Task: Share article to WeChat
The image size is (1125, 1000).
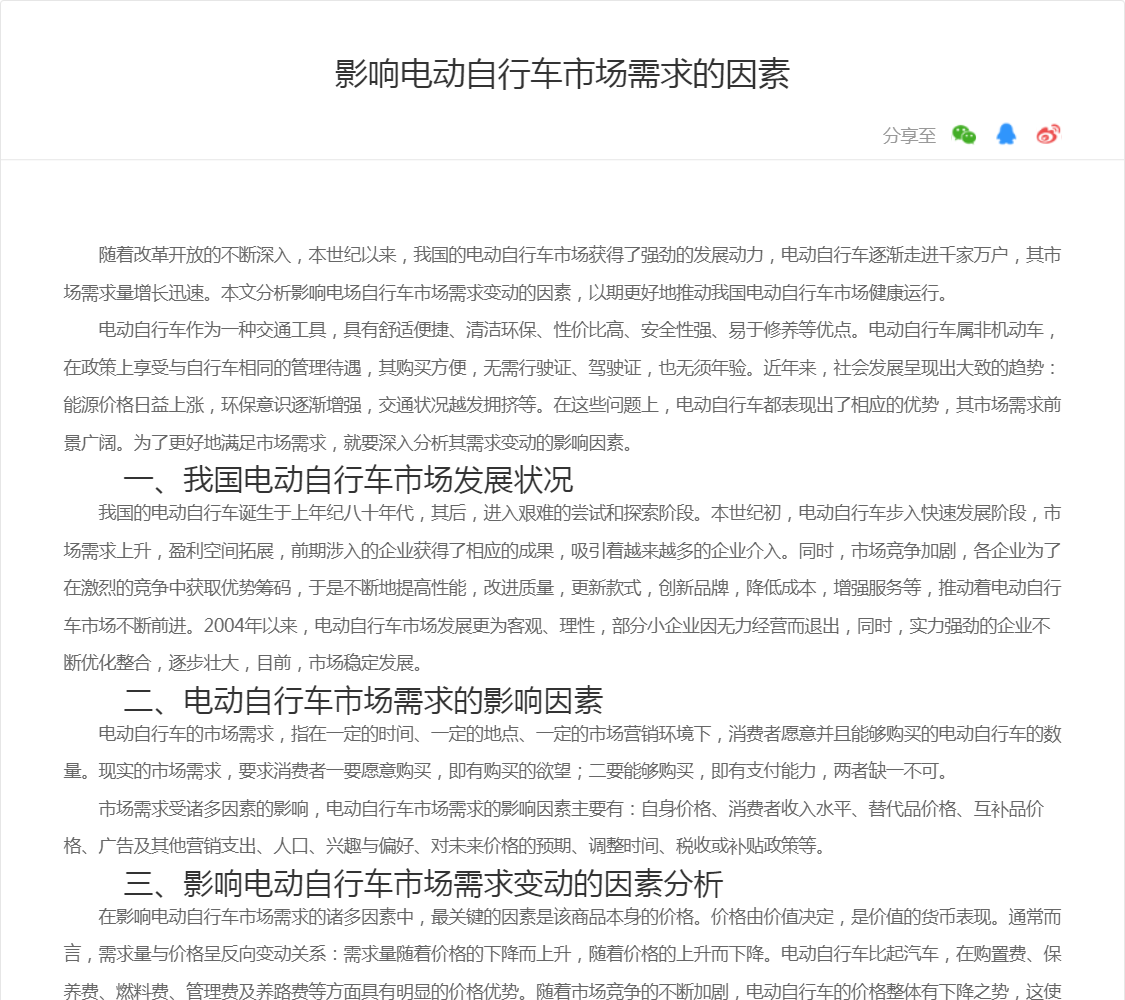Action: tap(964, 134)
